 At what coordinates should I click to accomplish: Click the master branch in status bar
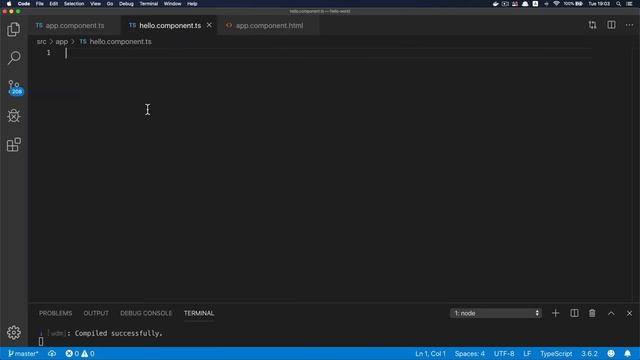coord(23,353)
